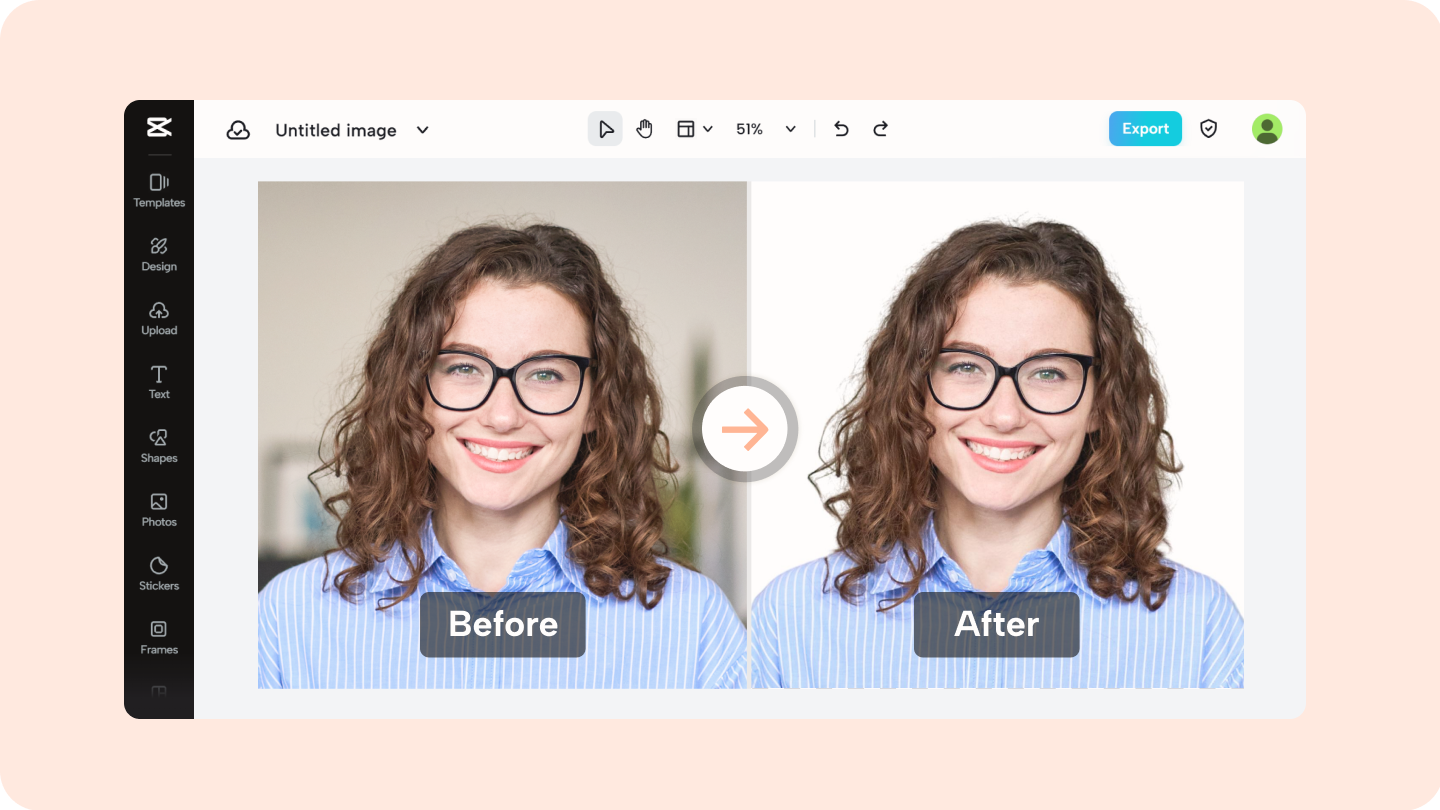Select the Design tool from the sidebar
The image size is (1440, 810).
click(159, 254)
